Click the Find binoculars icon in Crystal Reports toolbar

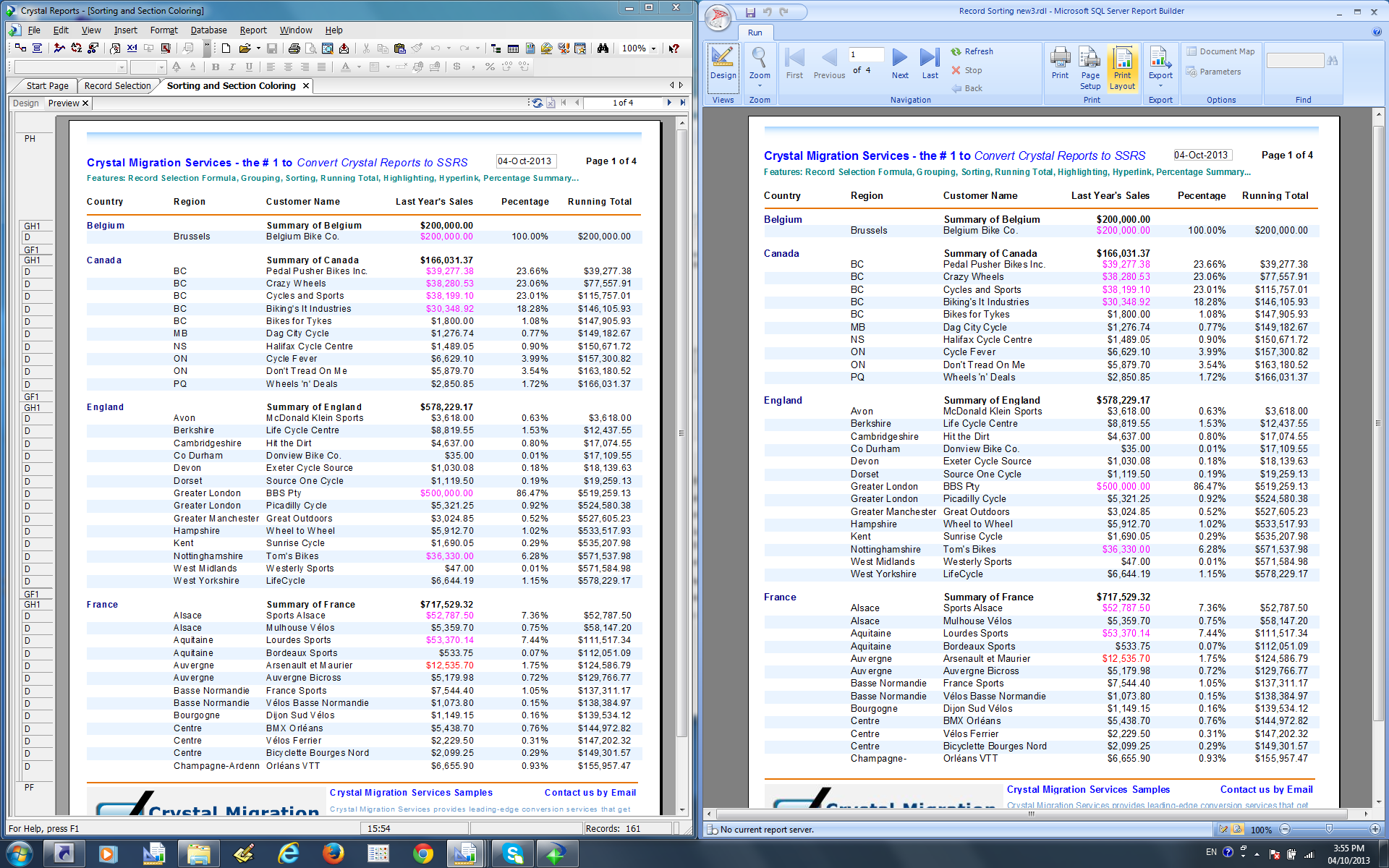[x=603, y=48]
